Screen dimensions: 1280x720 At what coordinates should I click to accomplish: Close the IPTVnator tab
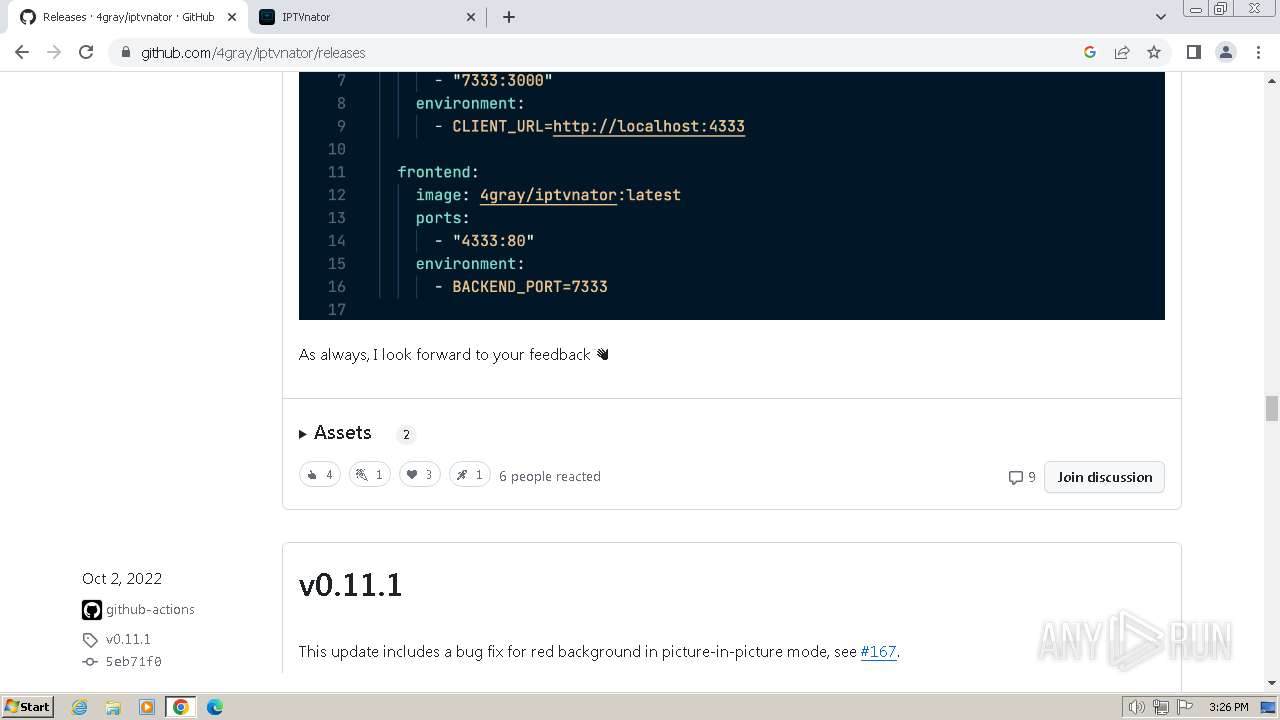point(471,17)
